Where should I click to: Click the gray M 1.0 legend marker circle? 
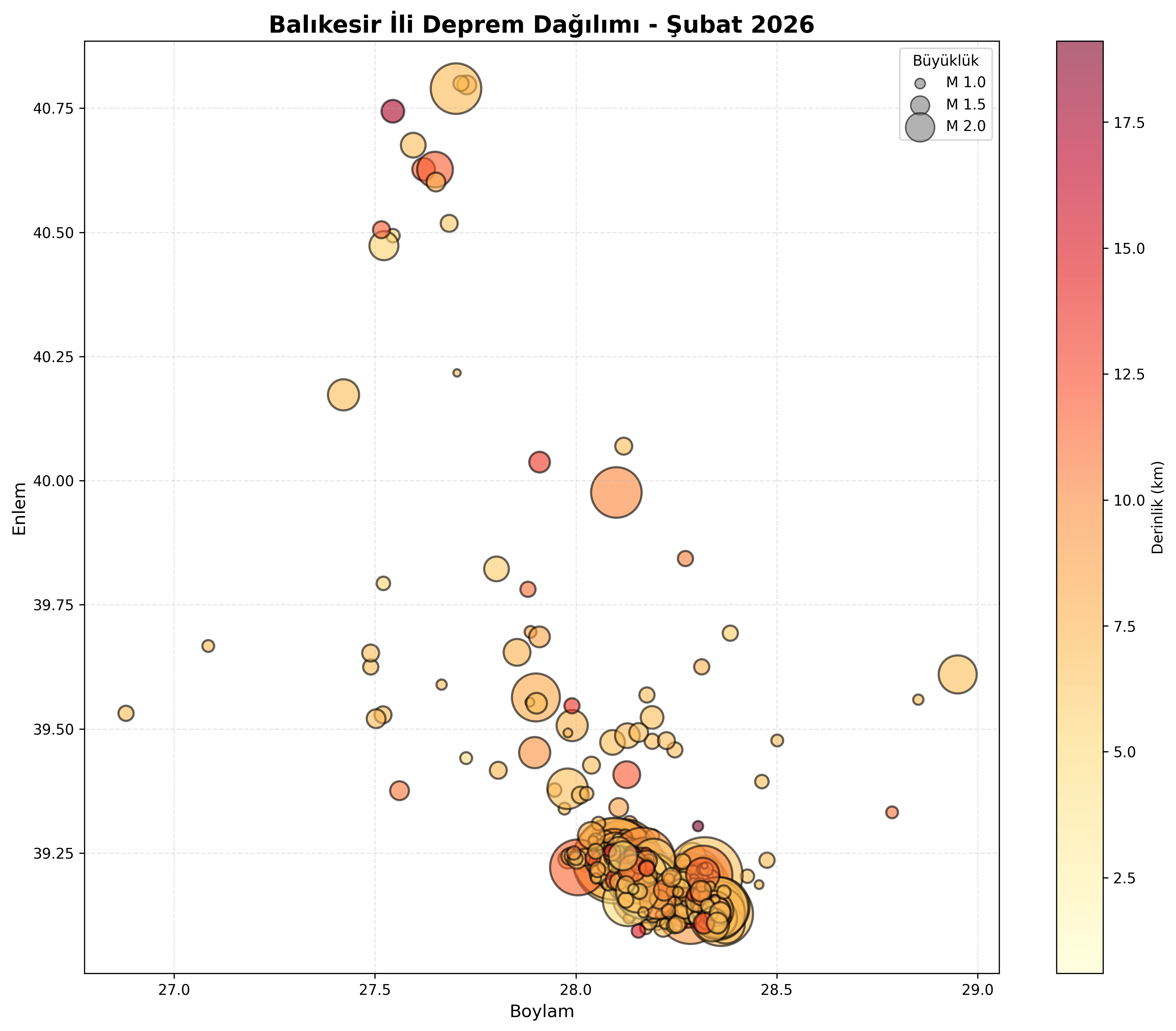(920, 83)
